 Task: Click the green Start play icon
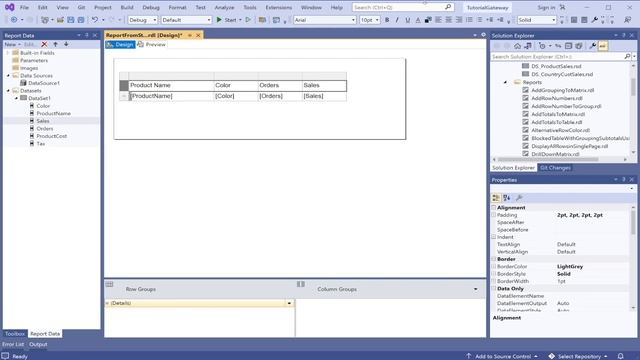point(219,20)
